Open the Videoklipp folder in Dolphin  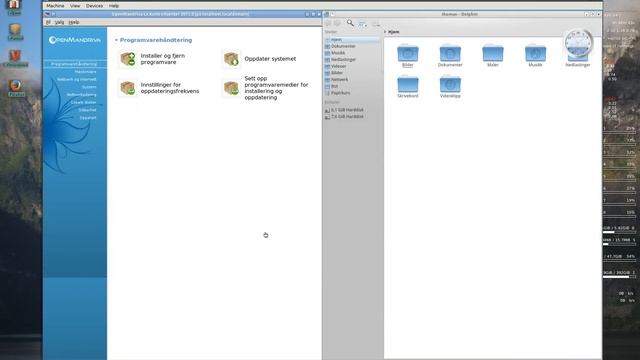pos(450,87)
